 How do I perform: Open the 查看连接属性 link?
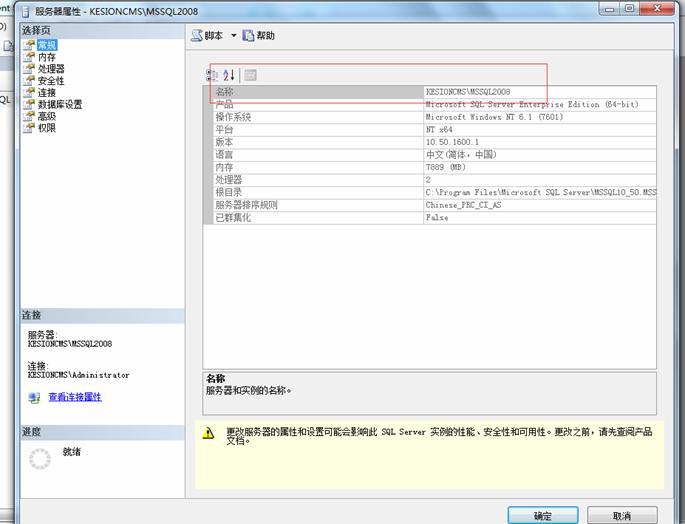pos(74,397)
